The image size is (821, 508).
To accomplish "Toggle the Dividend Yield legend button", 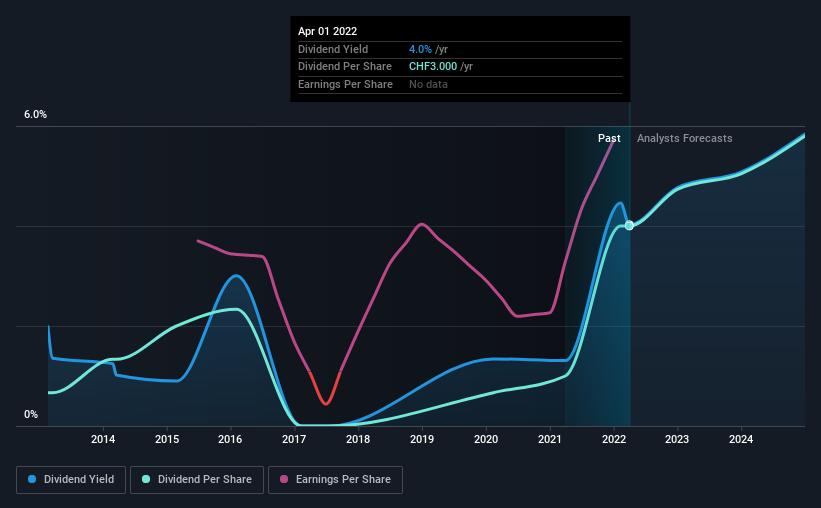I will [71, 480].
